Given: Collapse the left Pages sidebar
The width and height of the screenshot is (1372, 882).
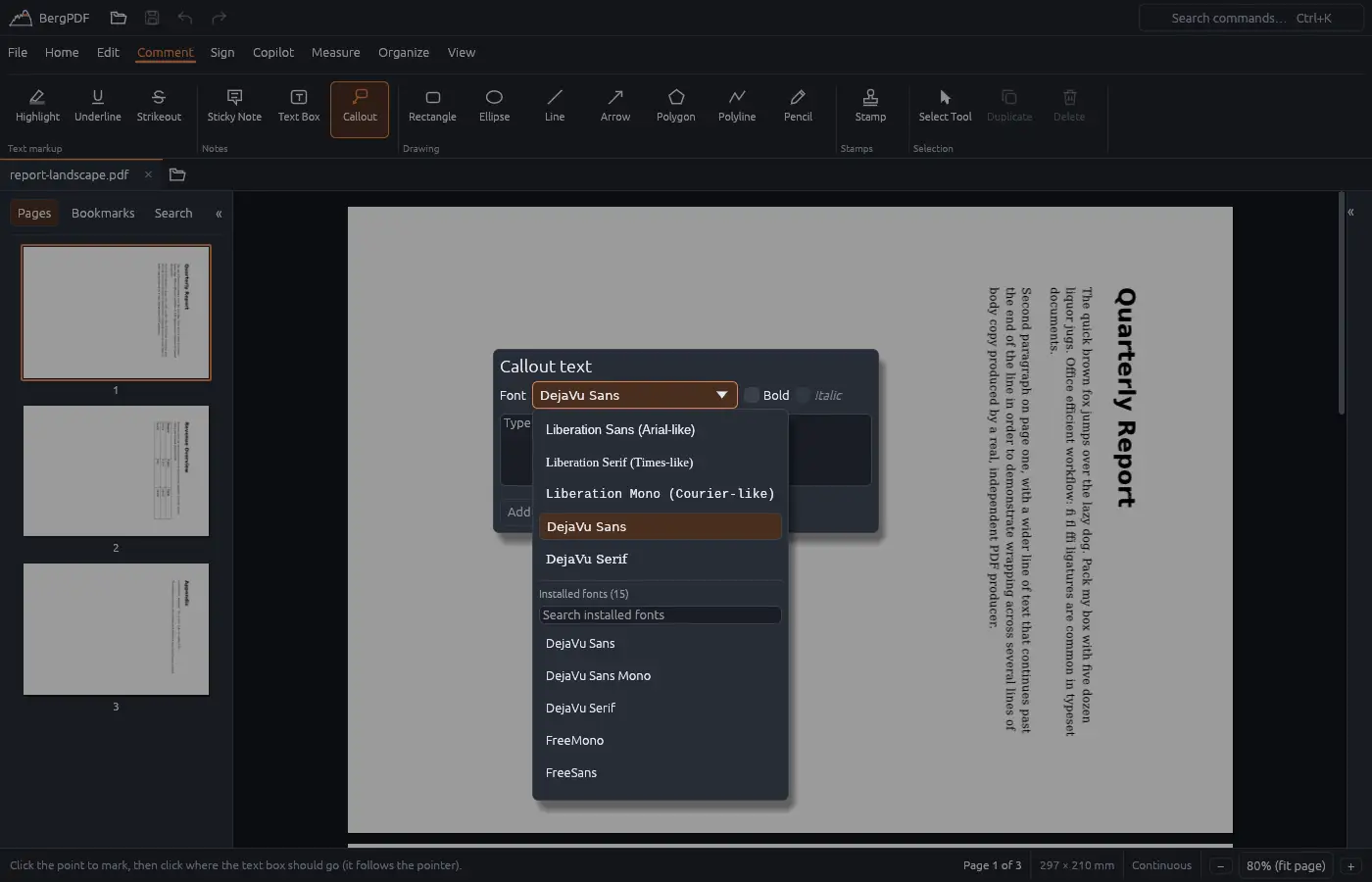Looking at the screenshot, I should pyautogui.click(x=219, y=214).
